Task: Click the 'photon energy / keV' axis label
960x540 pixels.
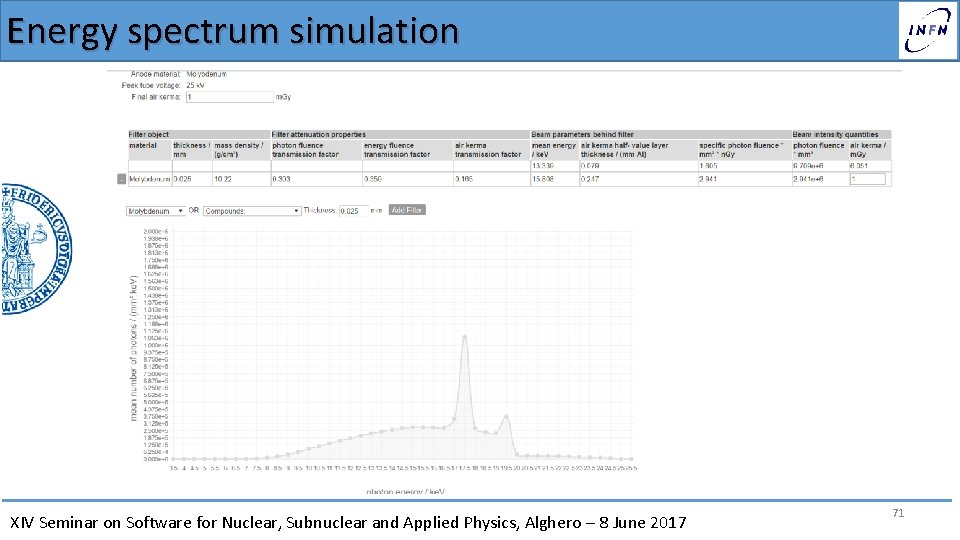Action: tap(405, 492)
